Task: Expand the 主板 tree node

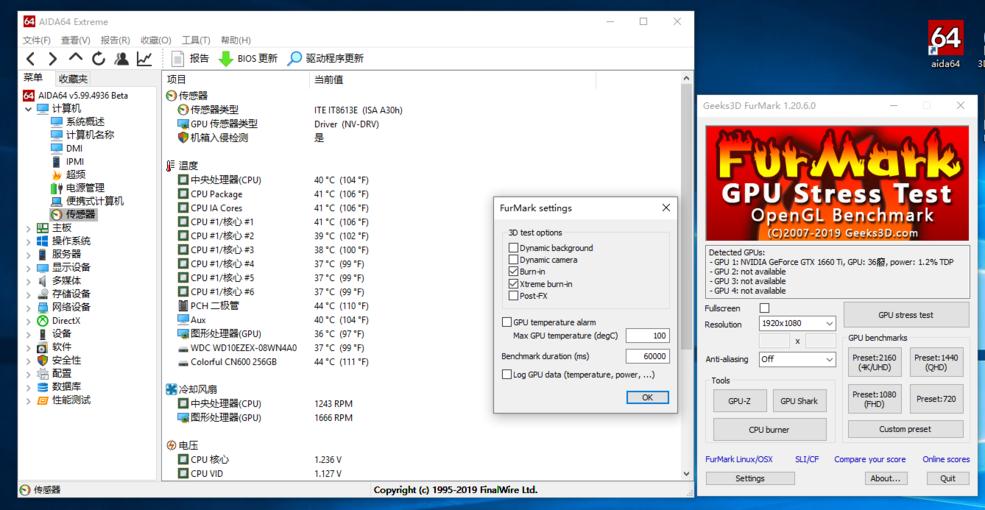Action: (28, 228)
